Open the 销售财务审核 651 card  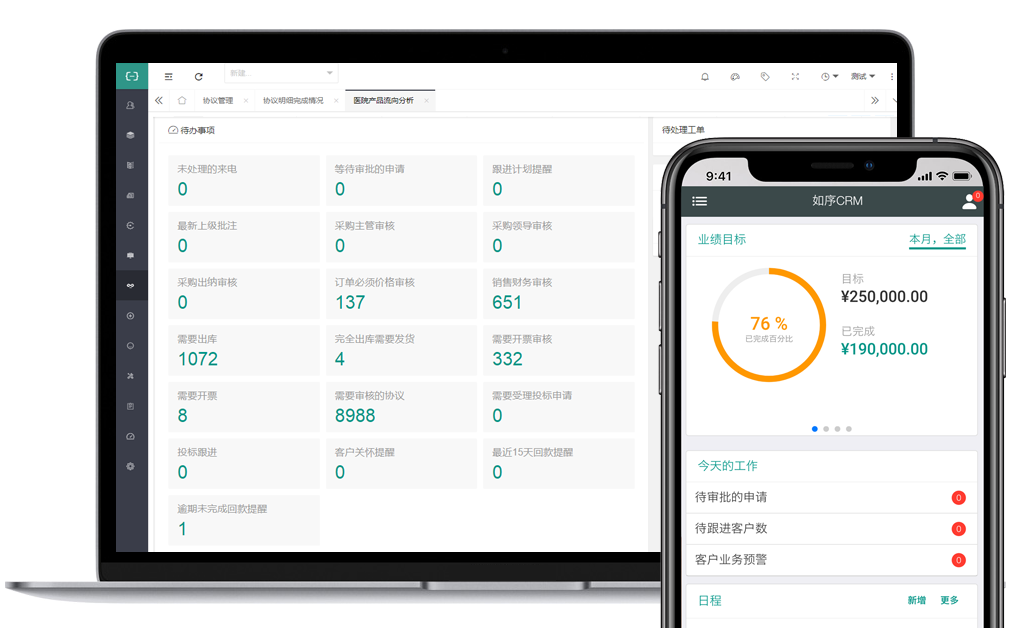[558, 294]
